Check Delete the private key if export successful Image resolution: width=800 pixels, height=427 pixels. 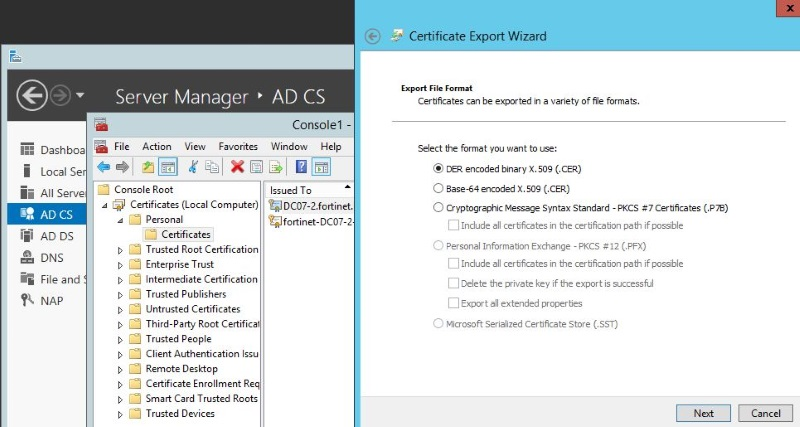(453, 283)
